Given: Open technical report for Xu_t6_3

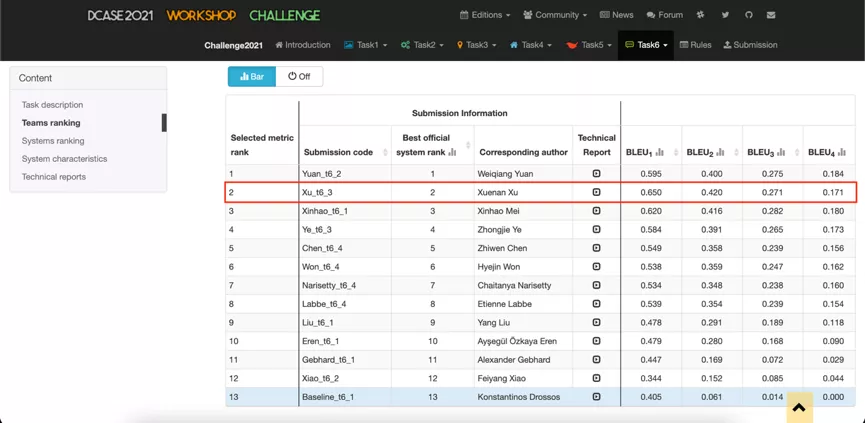Looking at the screenshot, I should pyautogui.click(x=596, y=192).
